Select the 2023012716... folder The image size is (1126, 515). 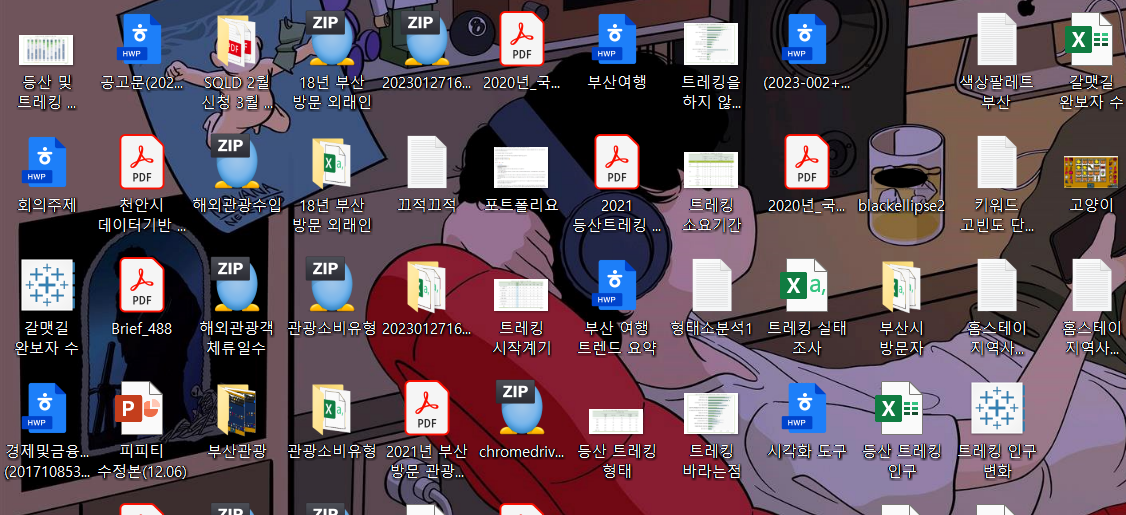(427, 285)
